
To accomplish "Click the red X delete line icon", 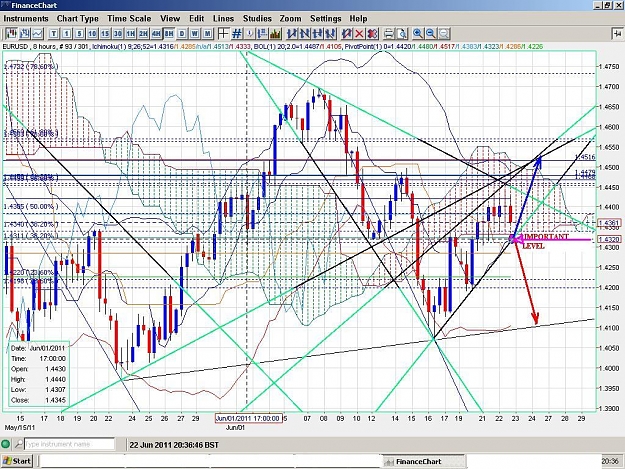I will tap(360, 33).
